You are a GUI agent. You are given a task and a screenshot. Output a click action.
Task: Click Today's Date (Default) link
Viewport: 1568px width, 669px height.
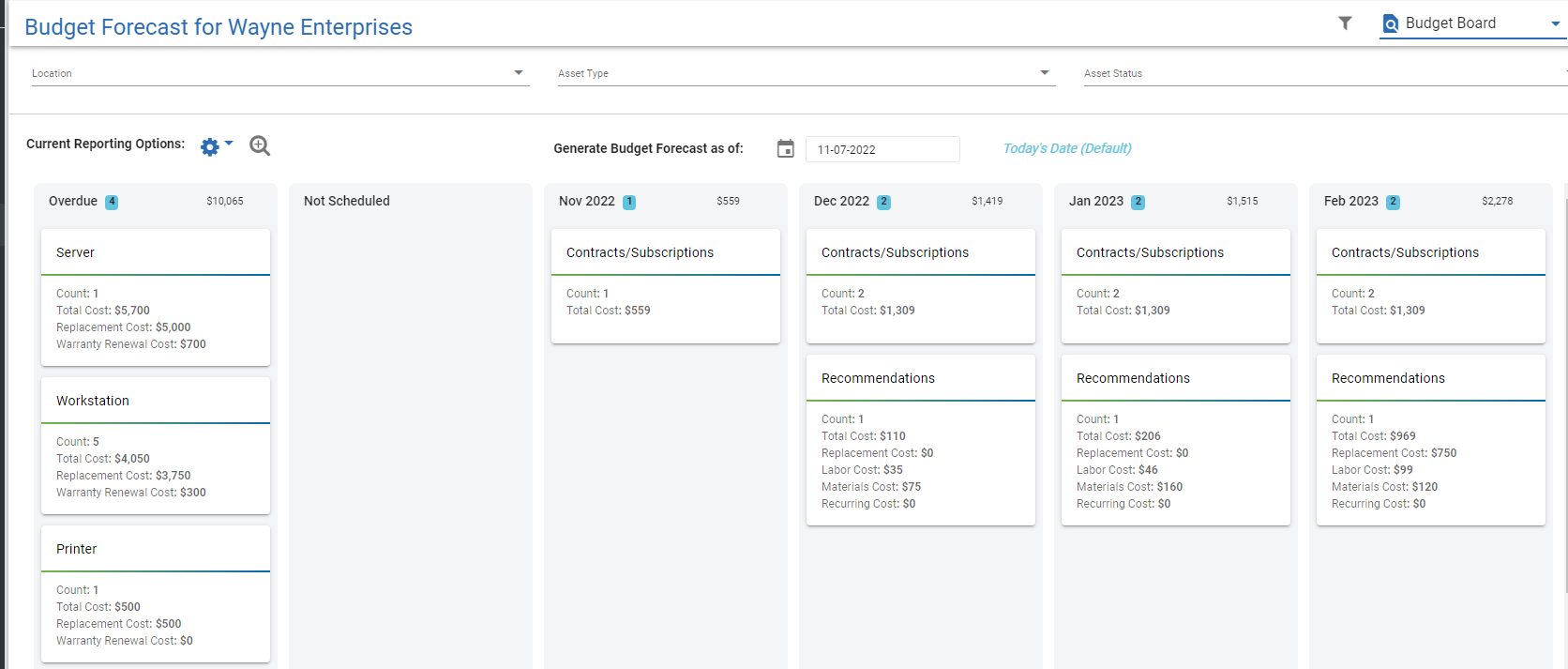coord(1067,148)
